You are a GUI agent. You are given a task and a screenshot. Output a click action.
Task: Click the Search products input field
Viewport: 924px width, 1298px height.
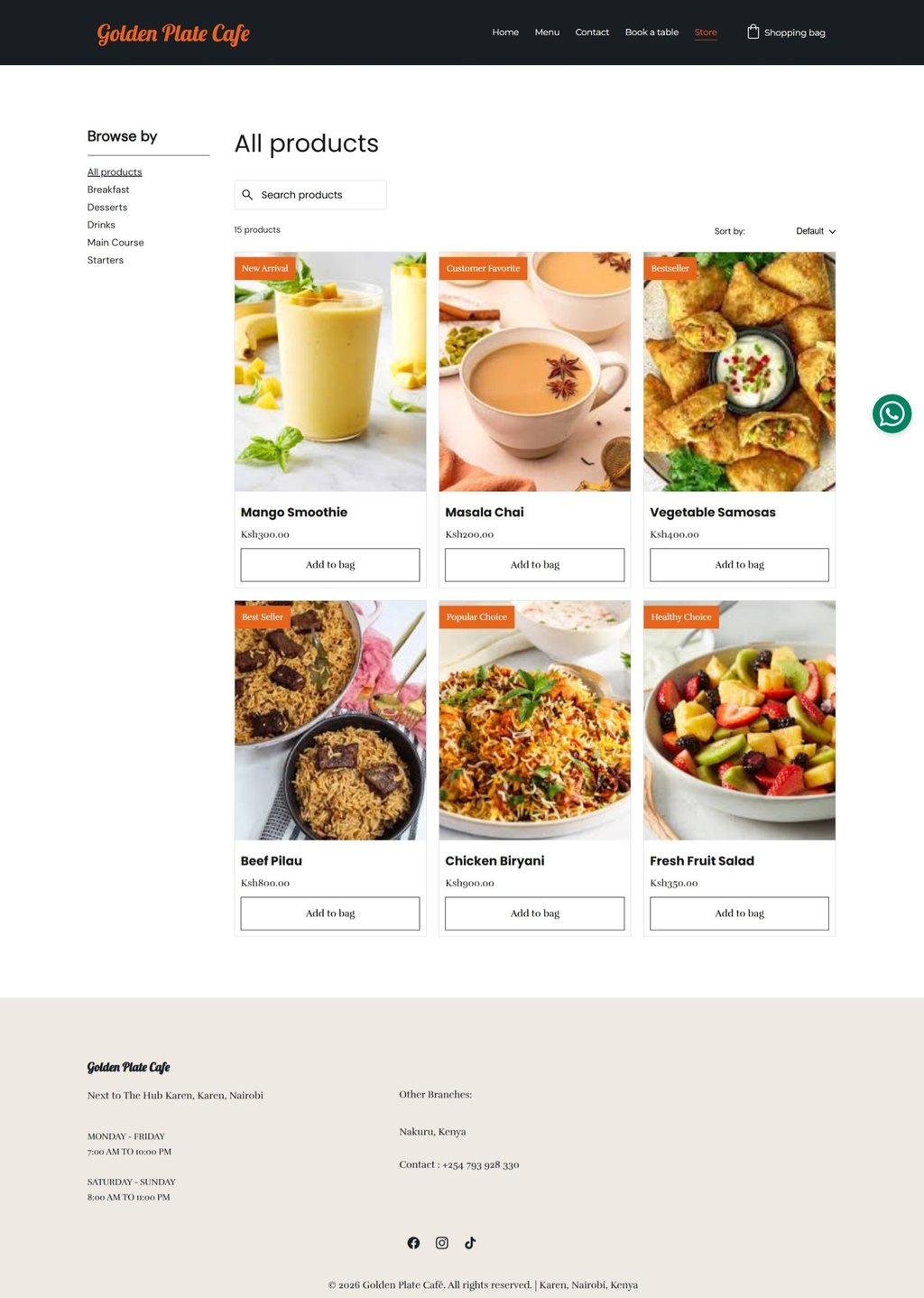point(310,195)
